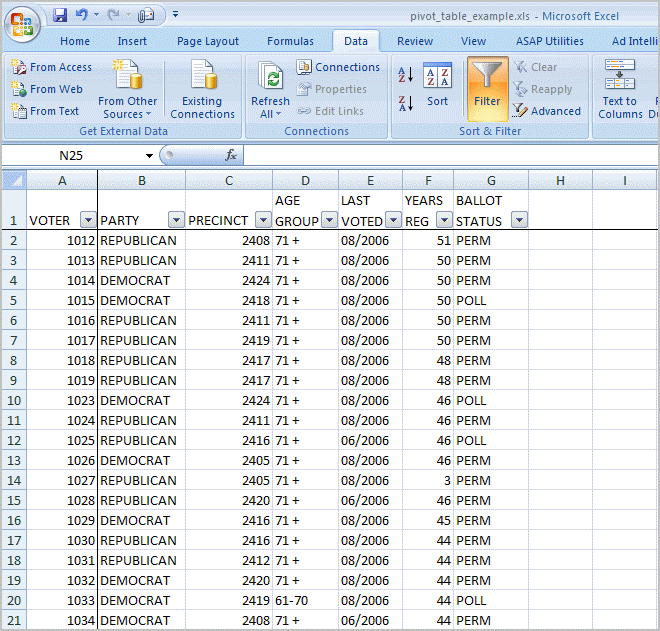Click the Sort A to Z icon
This screenshot has height=631, width=660.
coord(406,74)
